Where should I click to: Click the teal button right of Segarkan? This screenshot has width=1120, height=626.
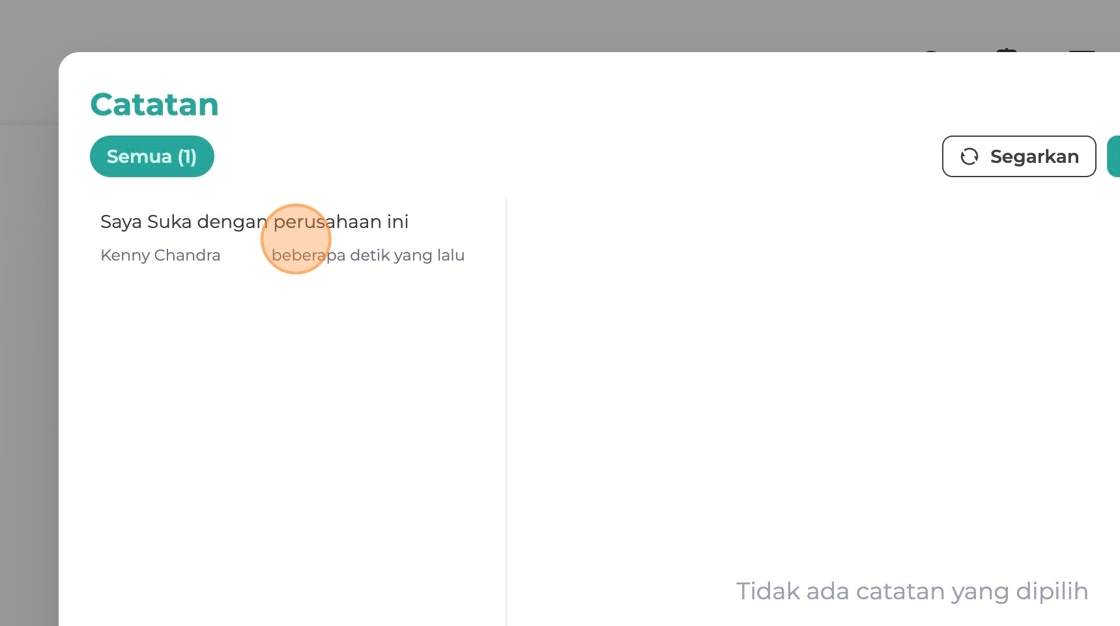1114,156
